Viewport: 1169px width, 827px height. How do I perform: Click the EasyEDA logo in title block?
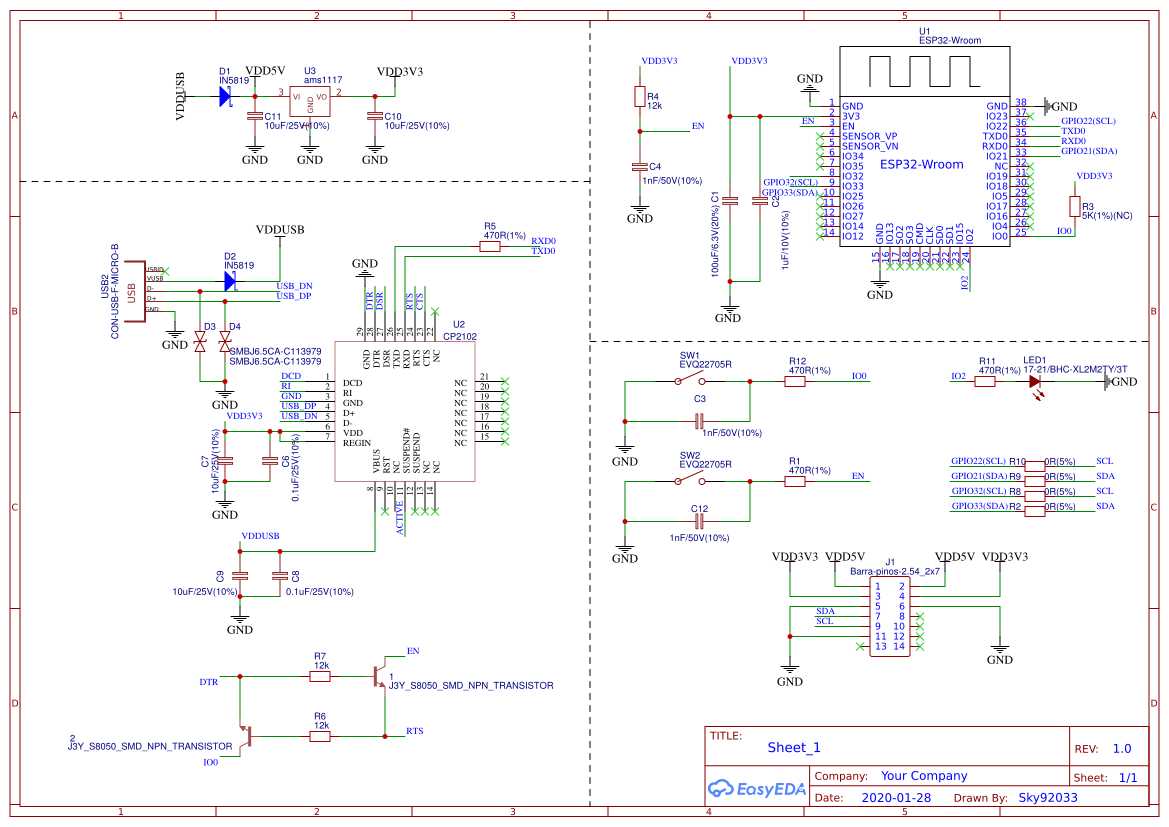(757, 789)
